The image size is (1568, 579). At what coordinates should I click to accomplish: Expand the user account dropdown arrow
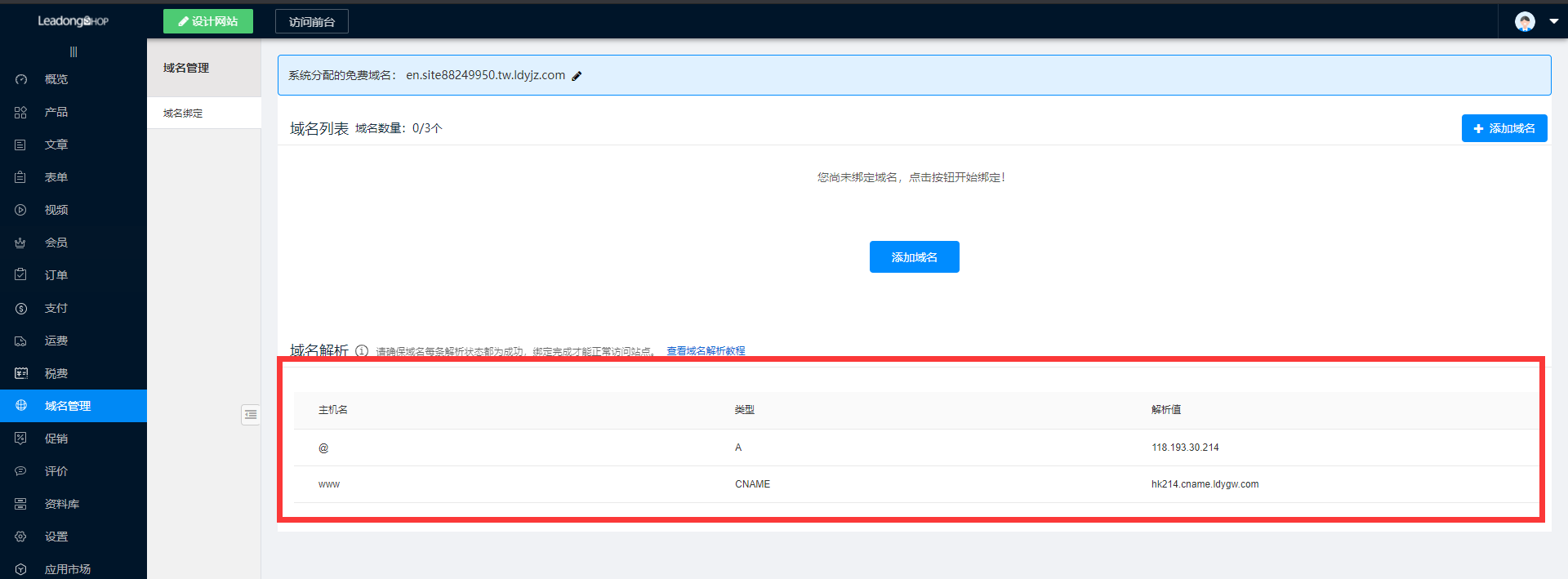1553,21
